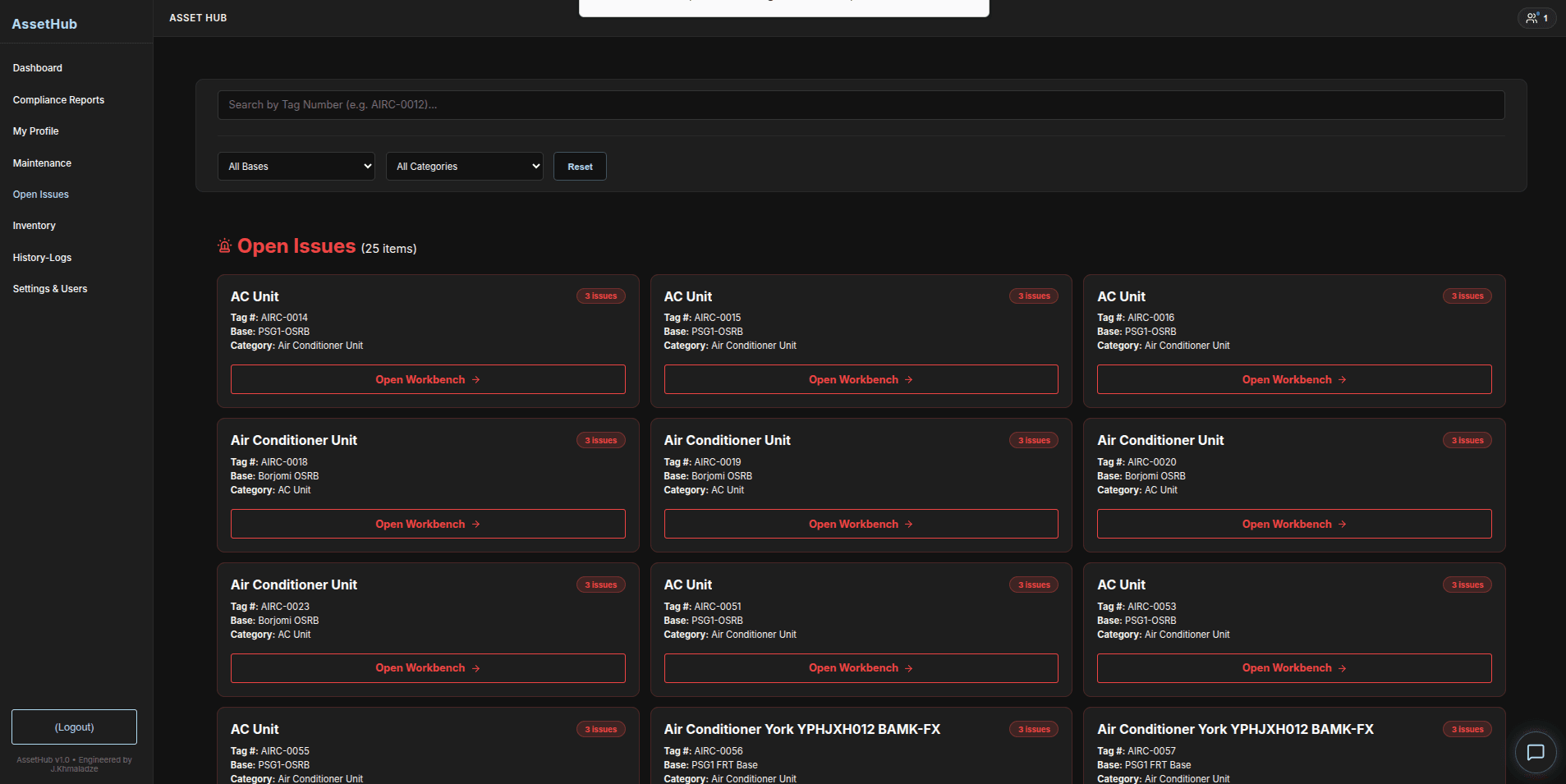Open Compliance Reports in sidebar
The image size is (1566, 784).
(x=58, y=100)
